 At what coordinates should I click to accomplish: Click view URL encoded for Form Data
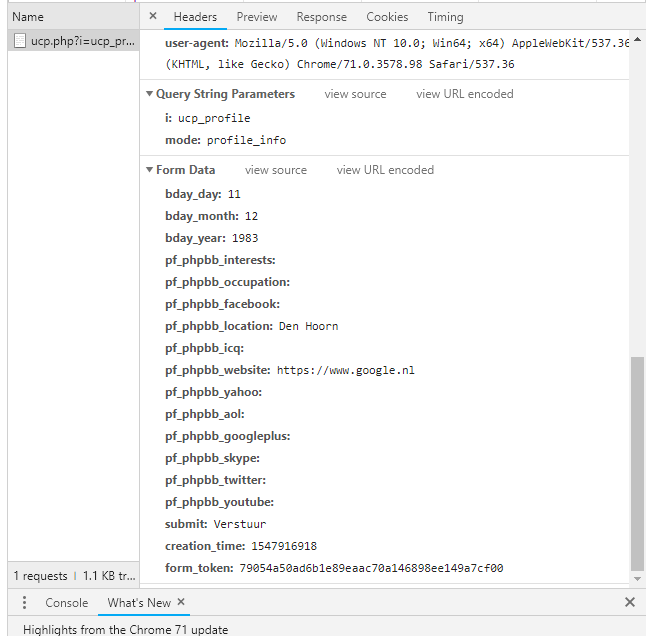[385, 170]
